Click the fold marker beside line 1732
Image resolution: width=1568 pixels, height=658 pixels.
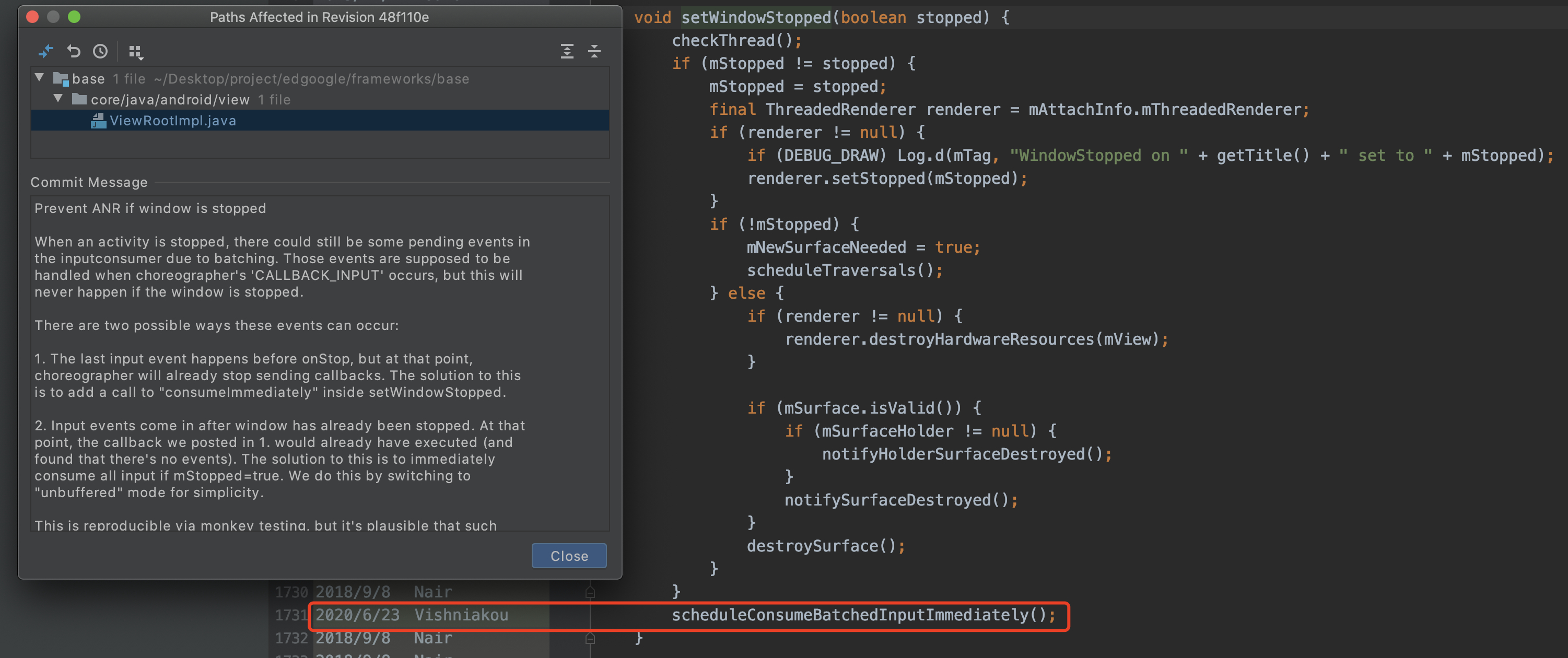point(590,638)
